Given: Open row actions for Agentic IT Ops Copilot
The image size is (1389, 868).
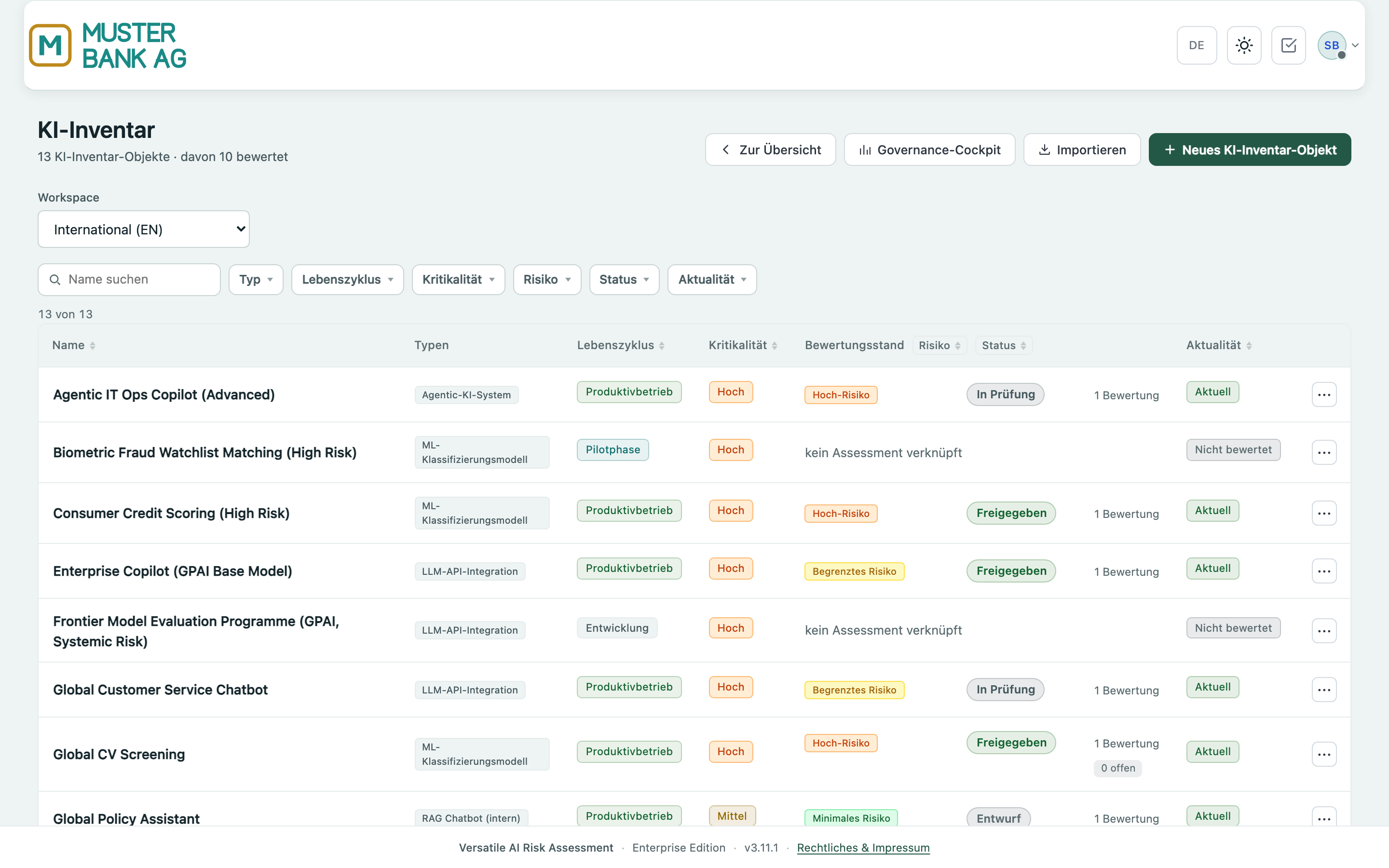Looking at the screenshot, I should pos(1323,395).
